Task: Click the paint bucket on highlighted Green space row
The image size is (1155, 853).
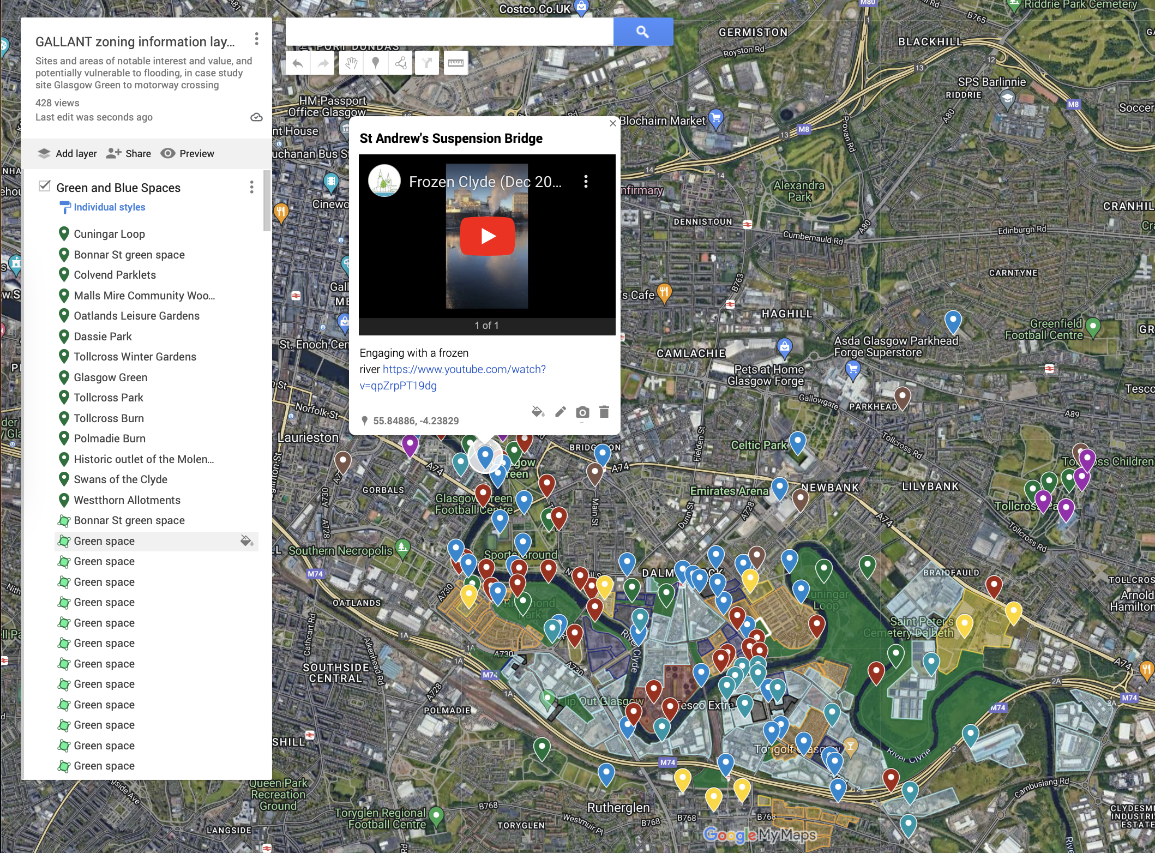Action: [247, 541]
